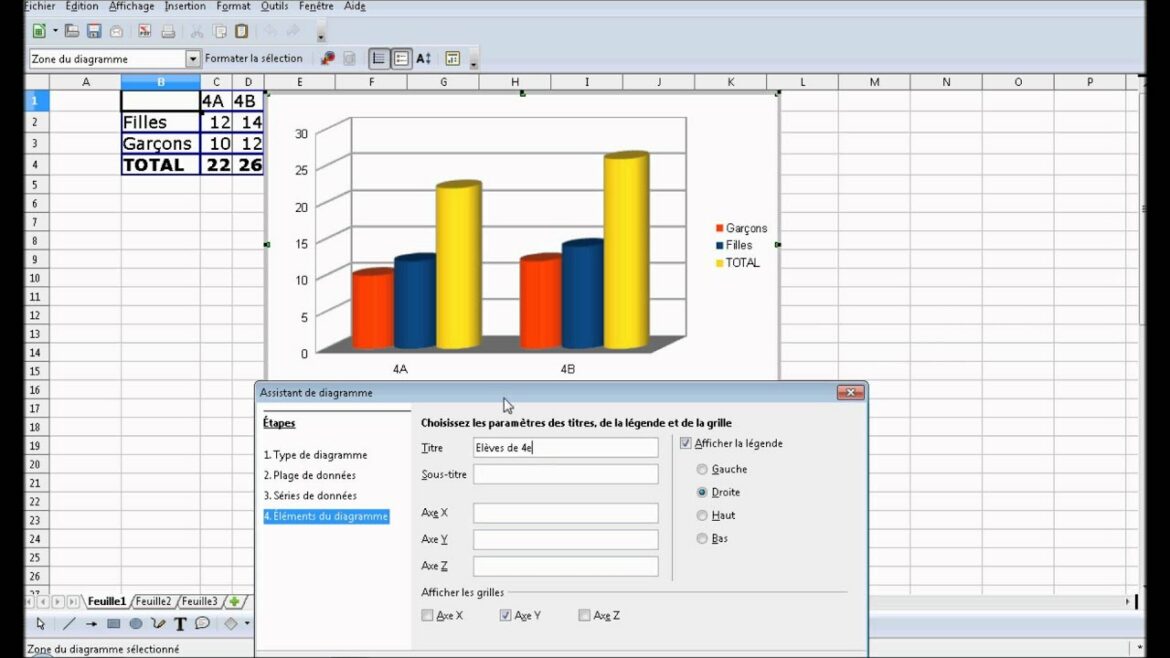Select the Line tool in the drawing toolbar

point(70,623)
